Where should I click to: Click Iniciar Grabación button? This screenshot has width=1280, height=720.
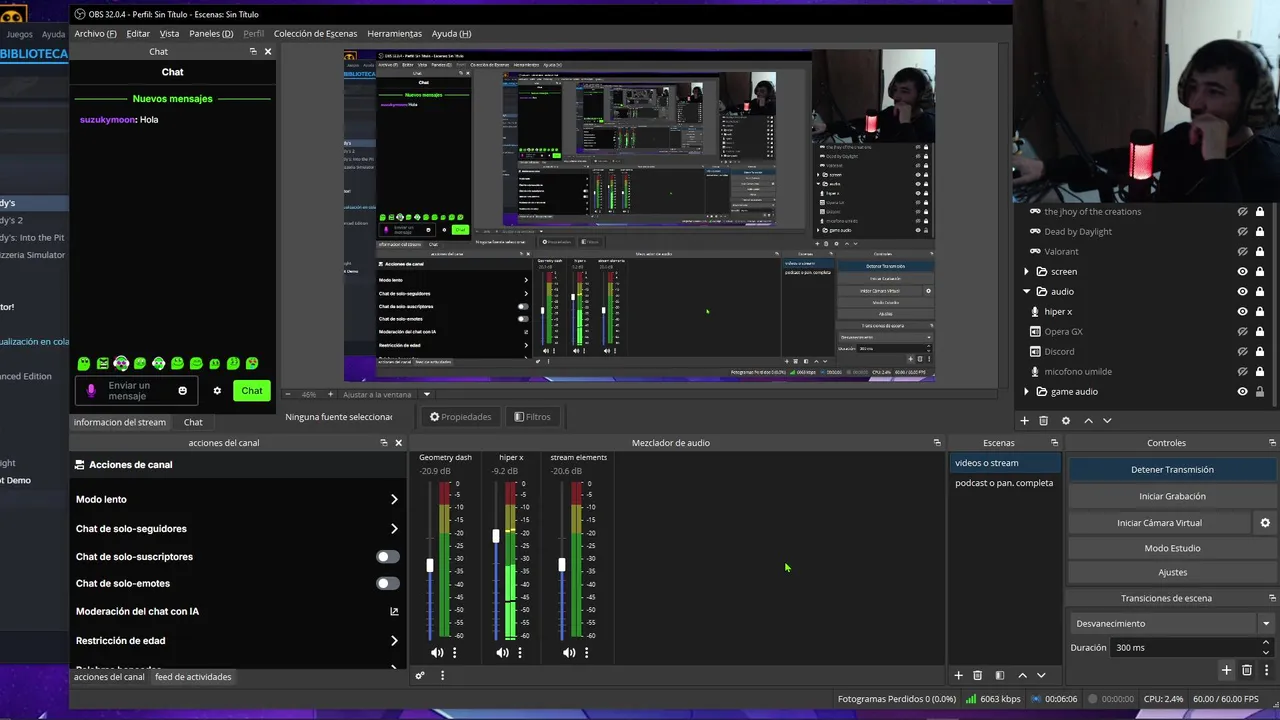[1172, 496]
